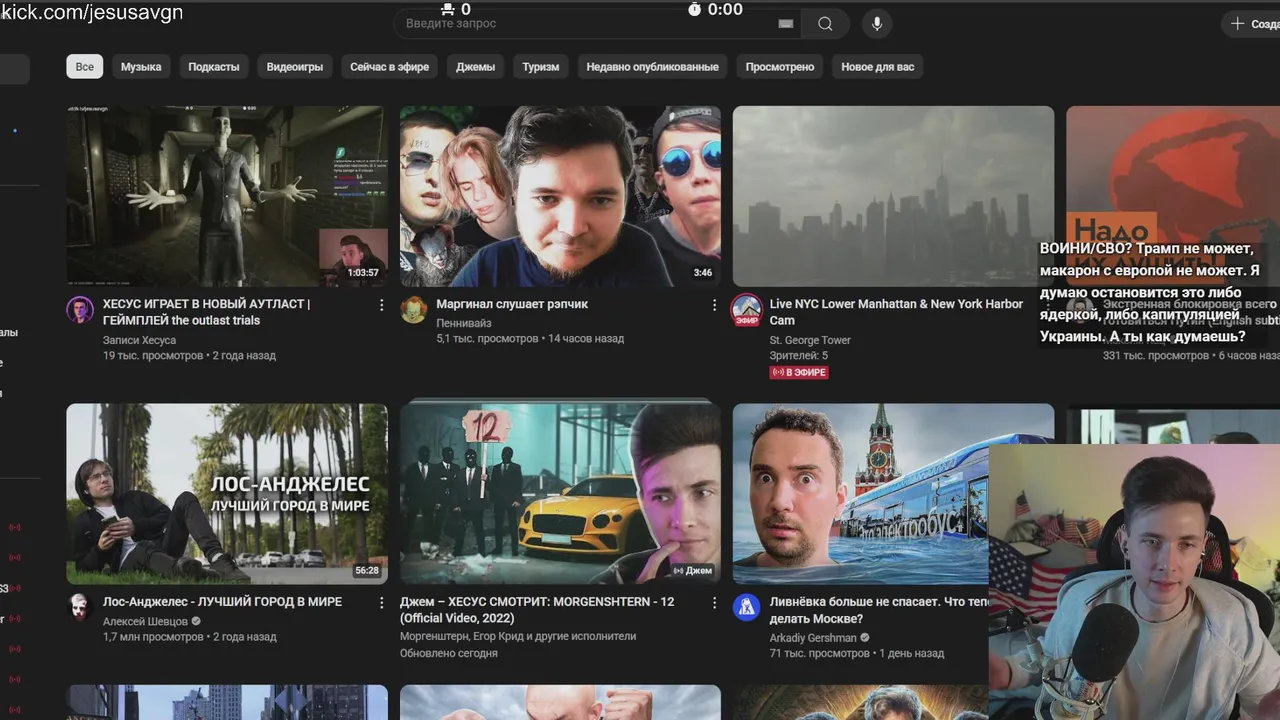The image size is (1280, 720).
Task: Open Записи Хесуса channel avatar
Action: (x=80, y=310)
